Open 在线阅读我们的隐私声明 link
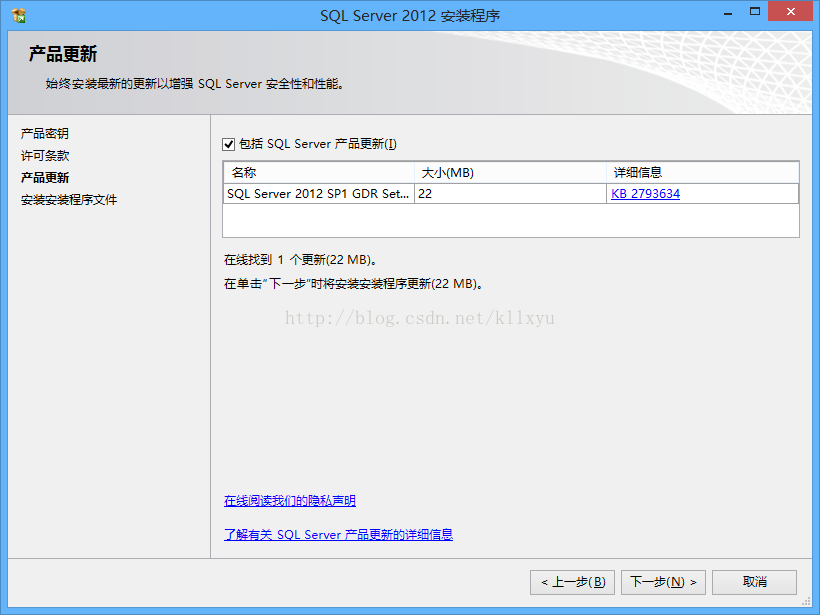This screenshot has height=615, width=820. (290, 500)
